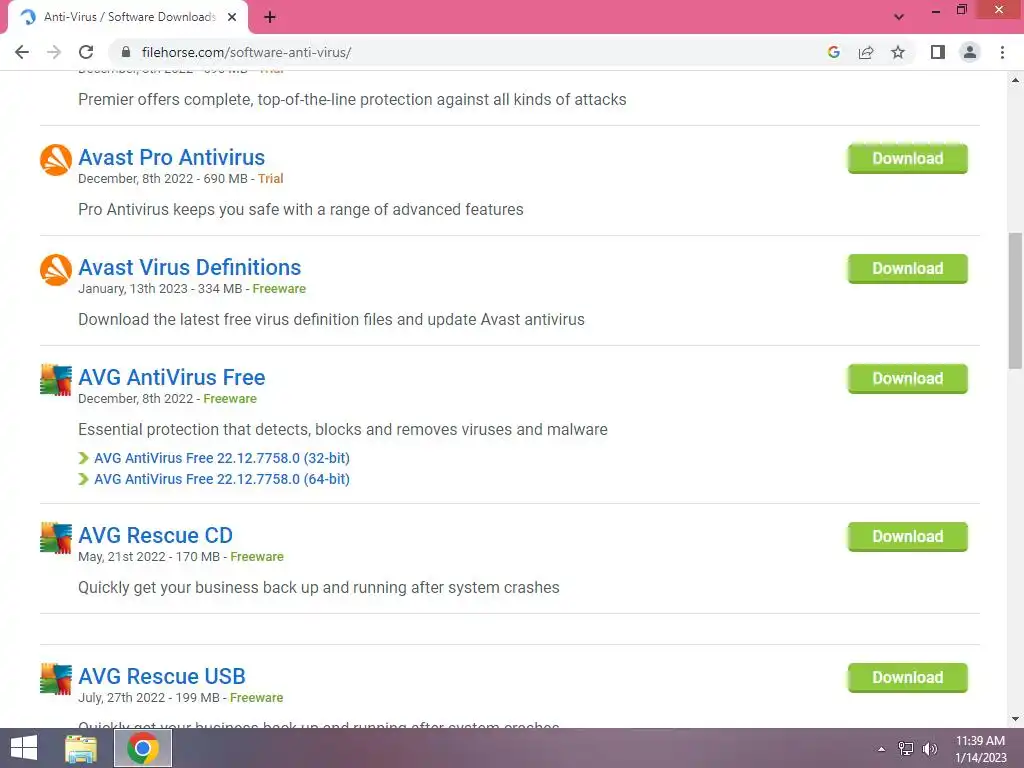Open the Chrome three-dot menu

click(1002, 52)
